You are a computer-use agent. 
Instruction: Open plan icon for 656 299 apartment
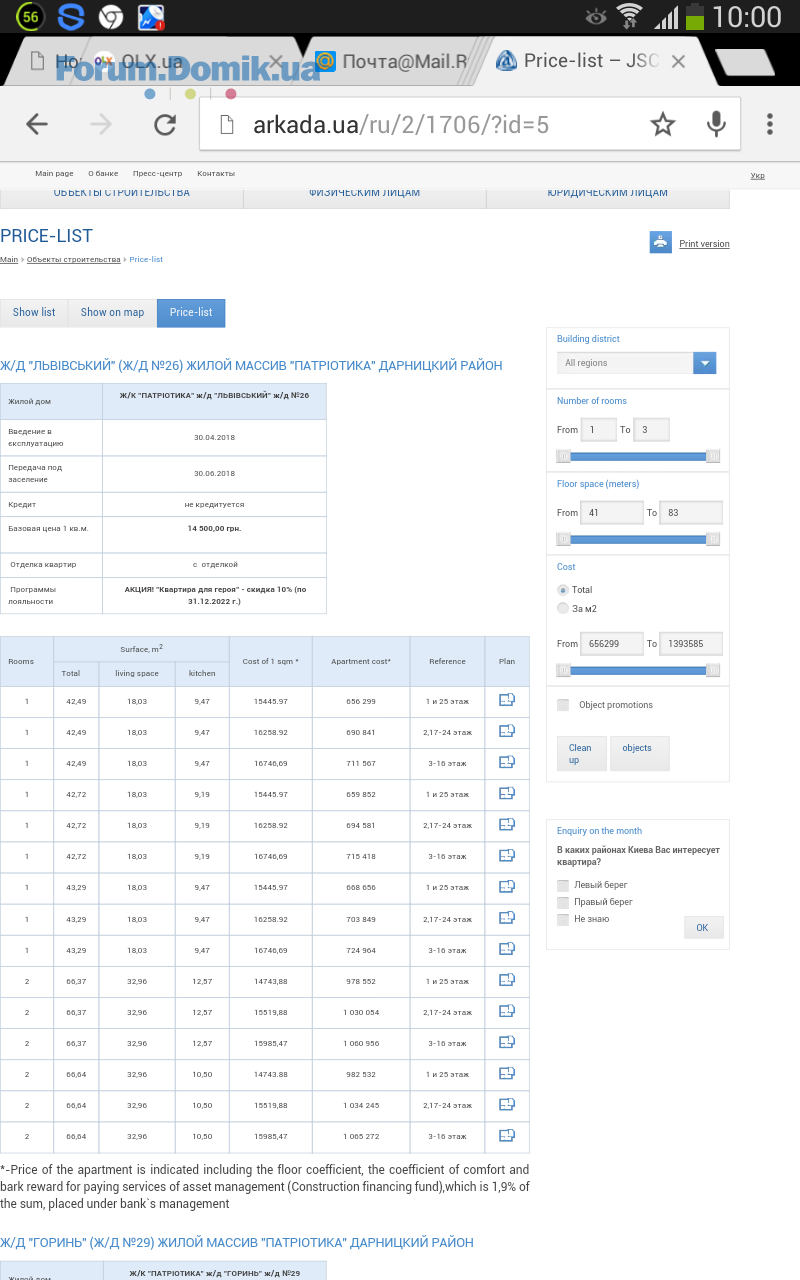point(507,700)
